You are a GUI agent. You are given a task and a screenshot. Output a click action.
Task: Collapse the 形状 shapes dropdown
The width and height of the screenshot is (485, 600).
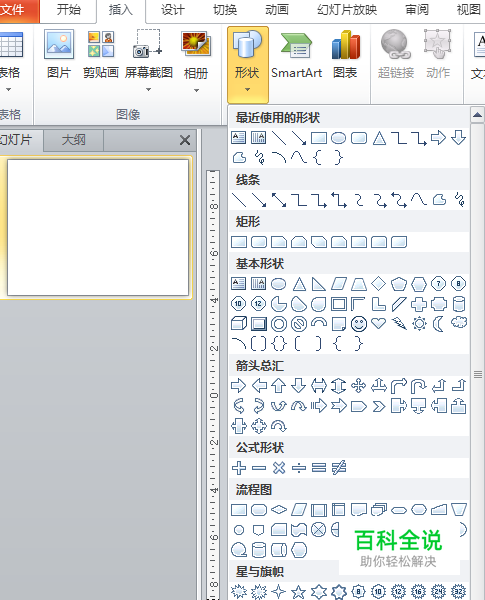point(248,65)
